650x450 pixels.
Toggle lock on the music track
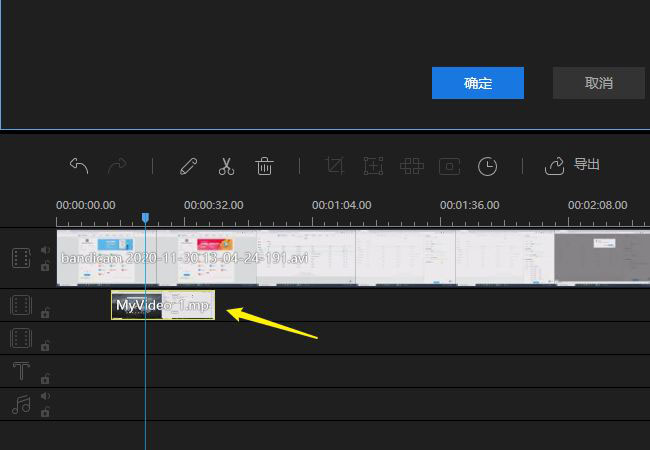click(x=45, y=411)
